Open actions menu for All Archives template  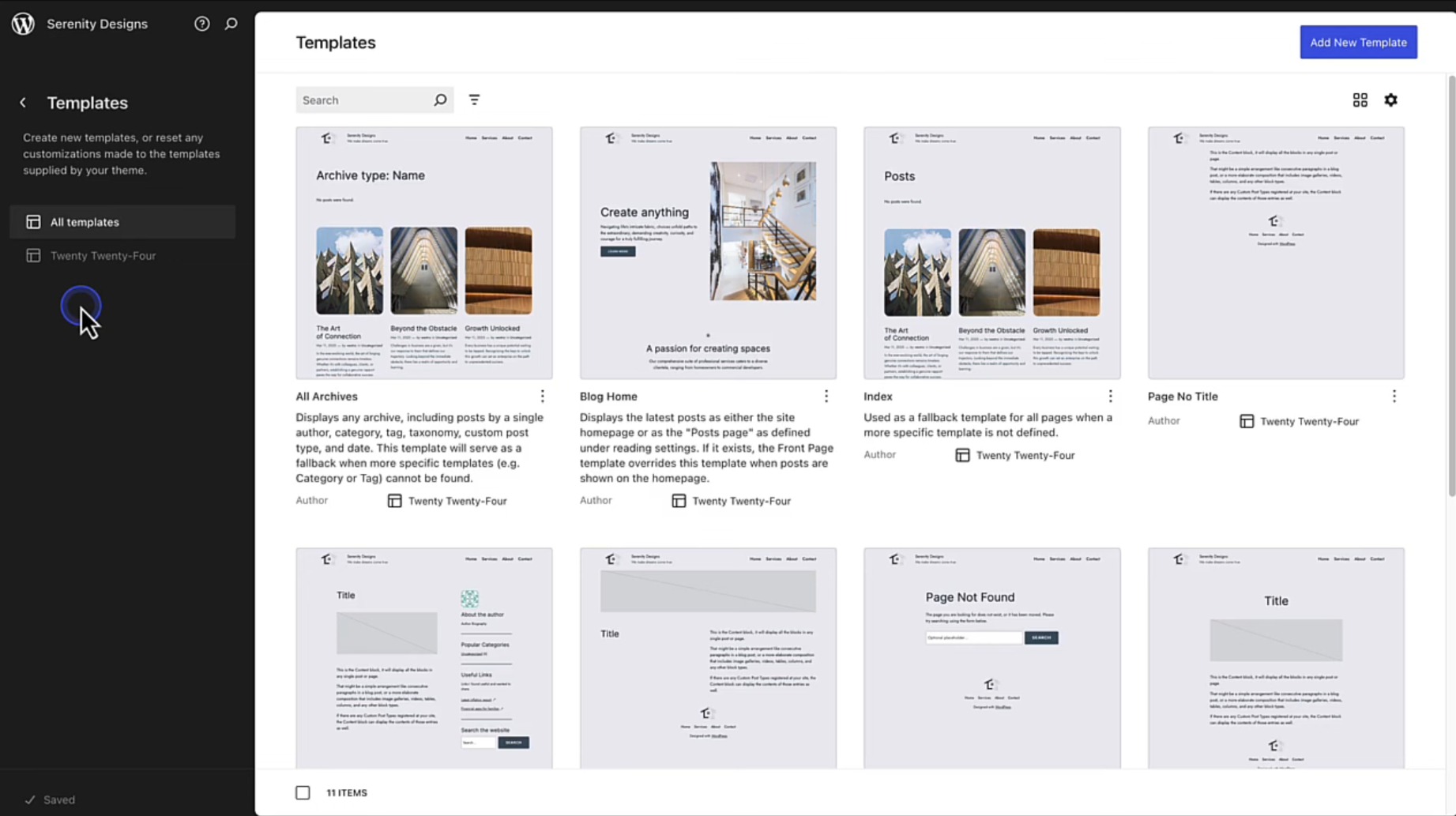point(542,396)
